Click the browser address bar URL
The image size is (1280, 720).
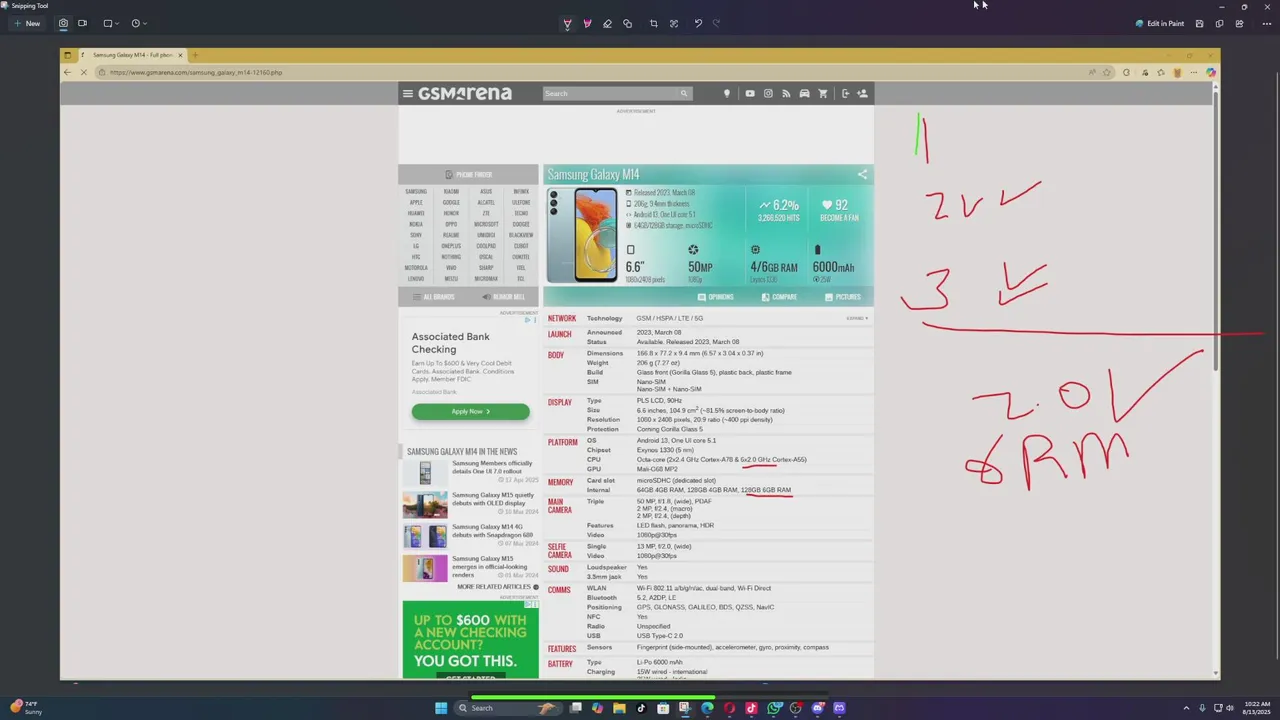pyautogui.click(x=196, y=72)
